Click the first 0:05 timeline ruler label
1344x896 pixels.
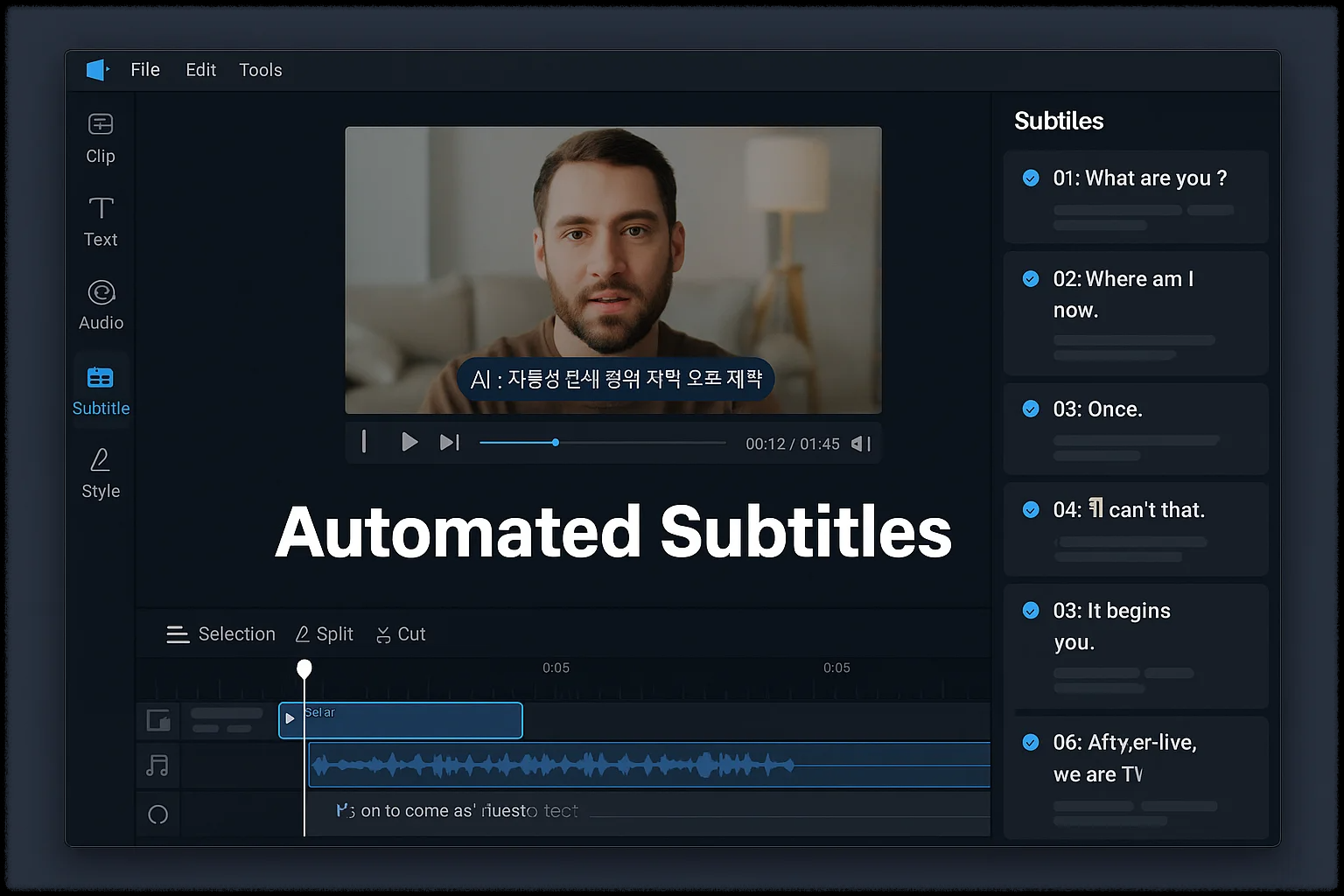(556, 668)
